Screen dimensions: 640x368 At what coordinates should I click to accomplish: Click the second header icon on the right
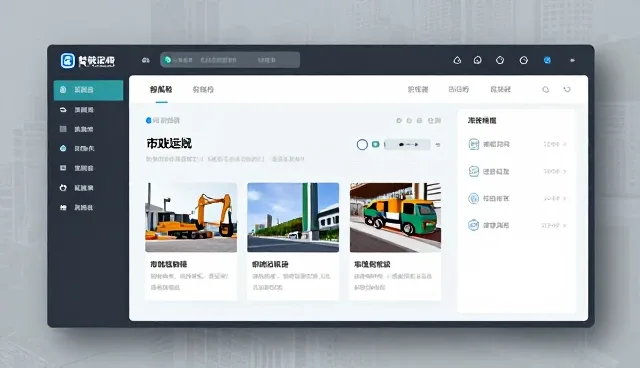[x=478, y=60]
